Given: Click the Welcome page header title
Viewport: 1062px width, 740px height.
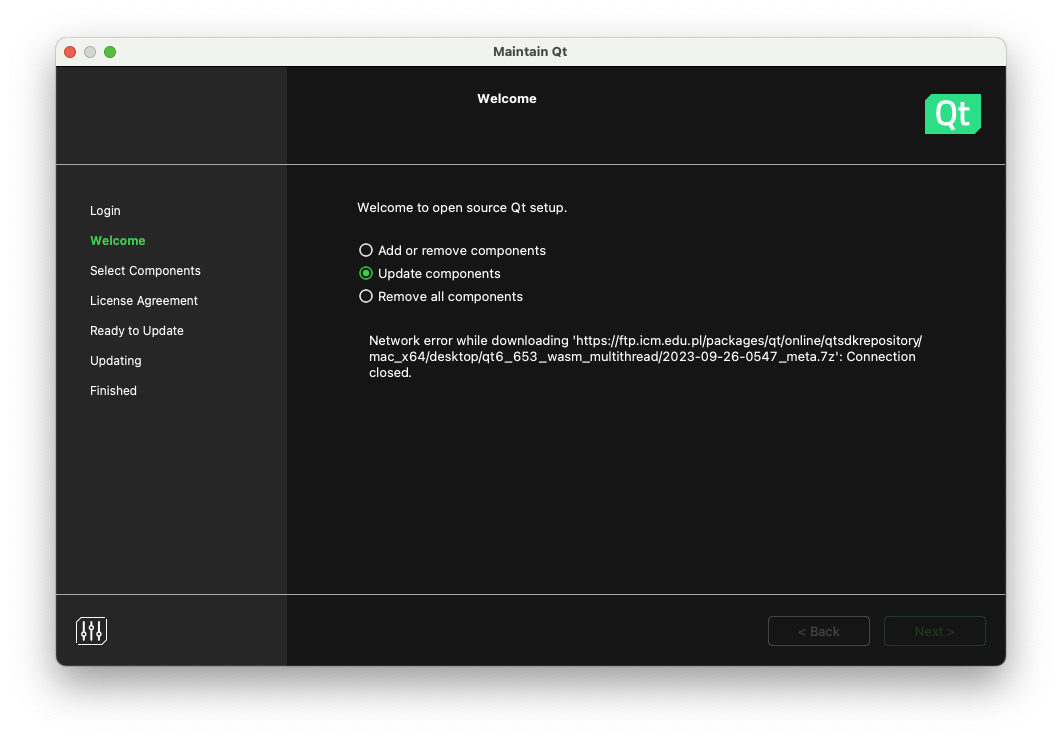Looking at the screenshot, I should 507,99.
